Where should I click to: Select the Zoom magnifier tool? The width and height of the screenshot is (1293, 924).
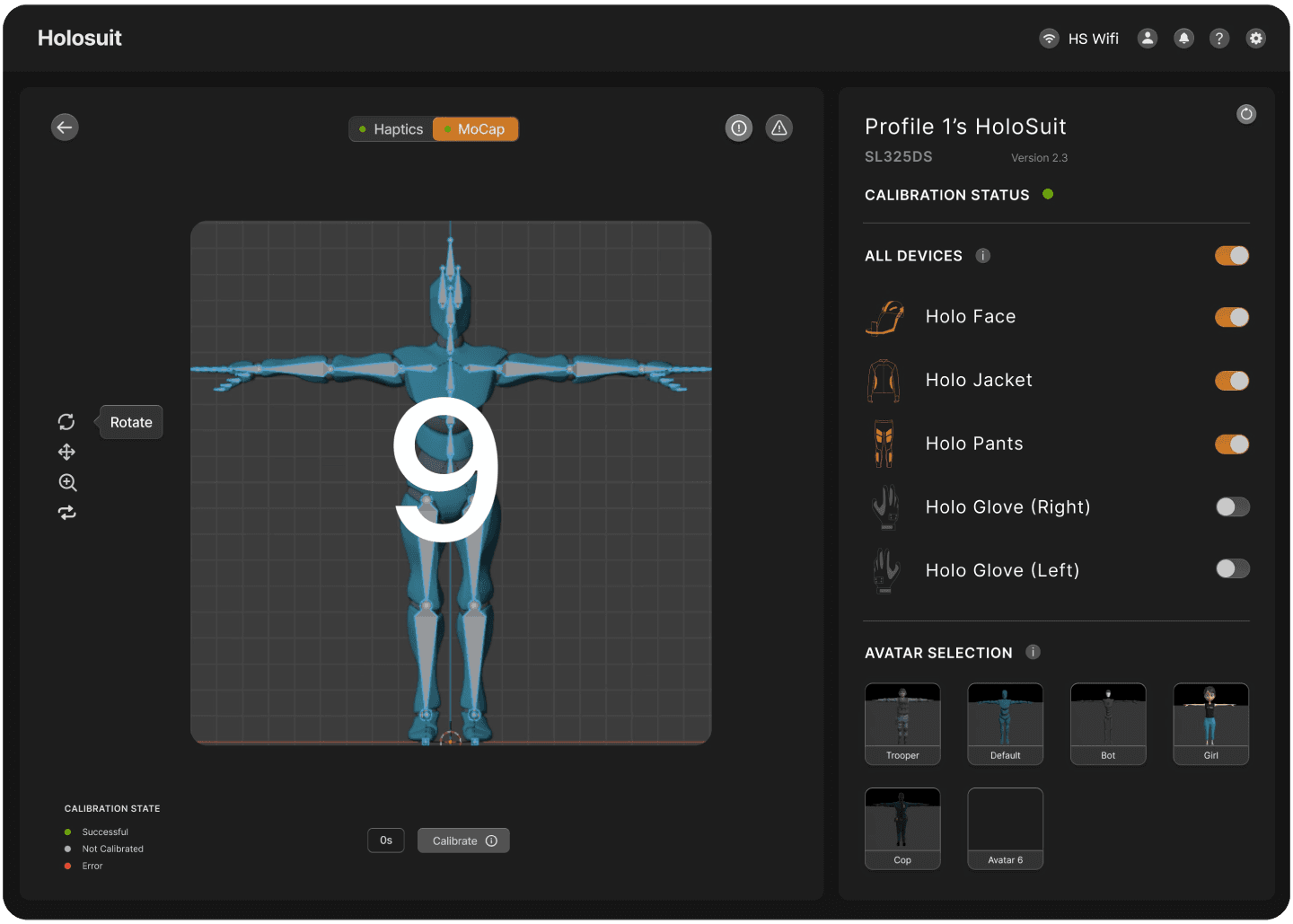pos(67,482)
